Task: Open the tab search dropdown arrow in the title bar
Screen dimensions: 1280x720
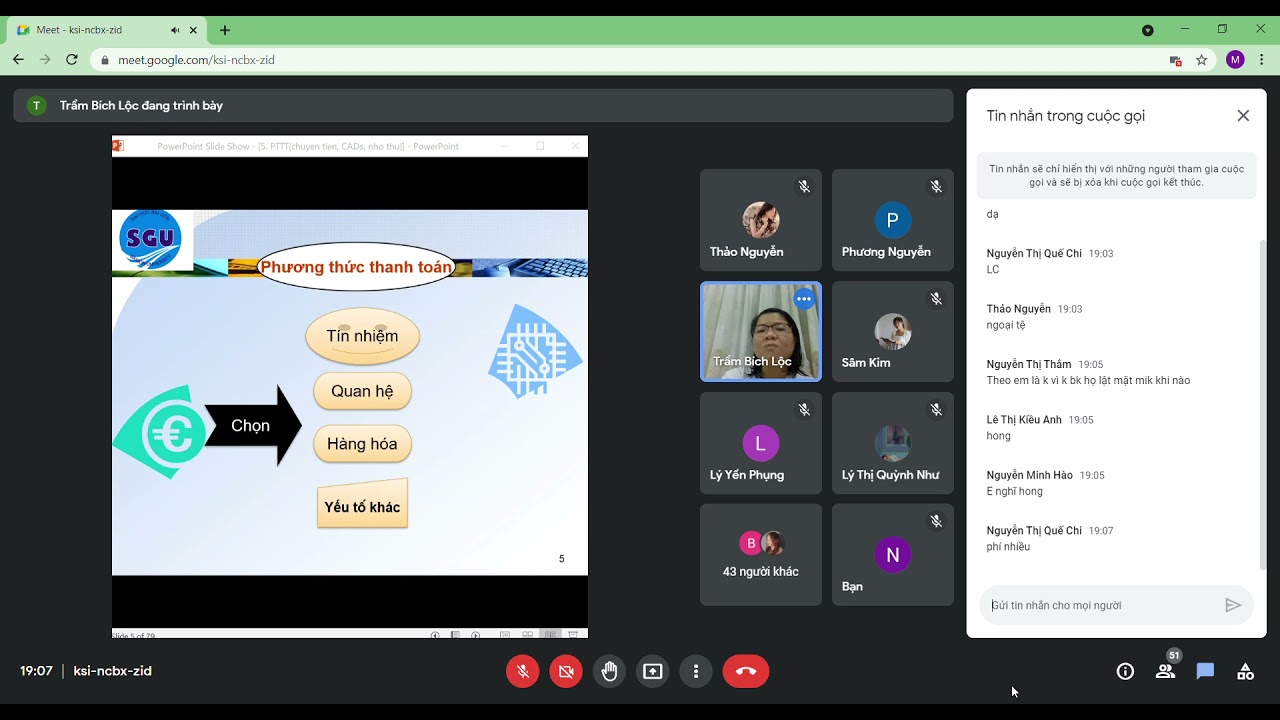Action: pyautogui.click(x=1148, y=30)
